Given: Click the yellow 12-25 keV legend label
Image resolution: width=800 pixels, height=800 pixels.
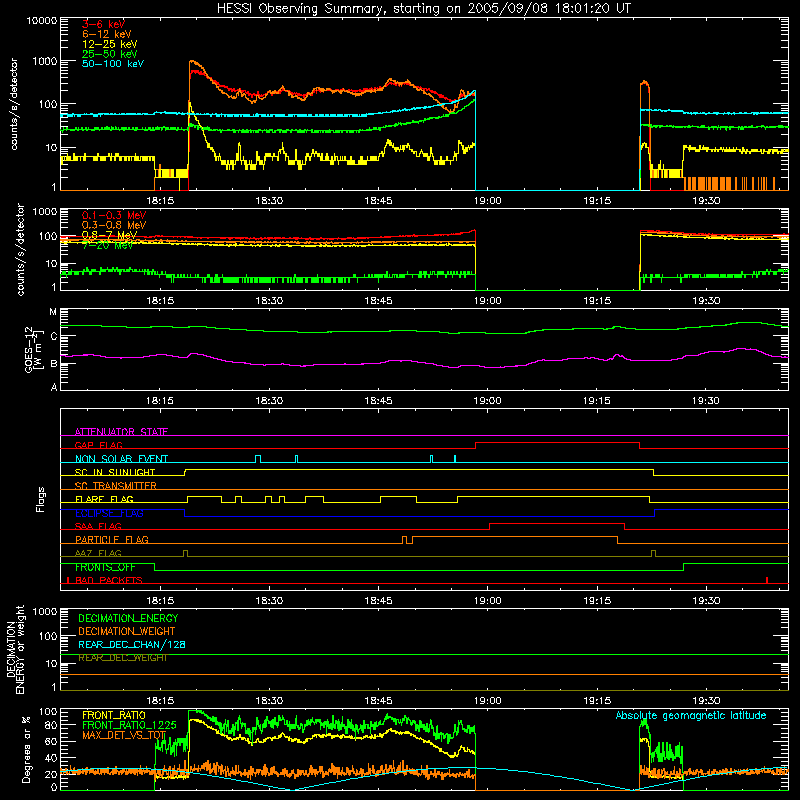Looking at the screenshot, I should 110,44.
